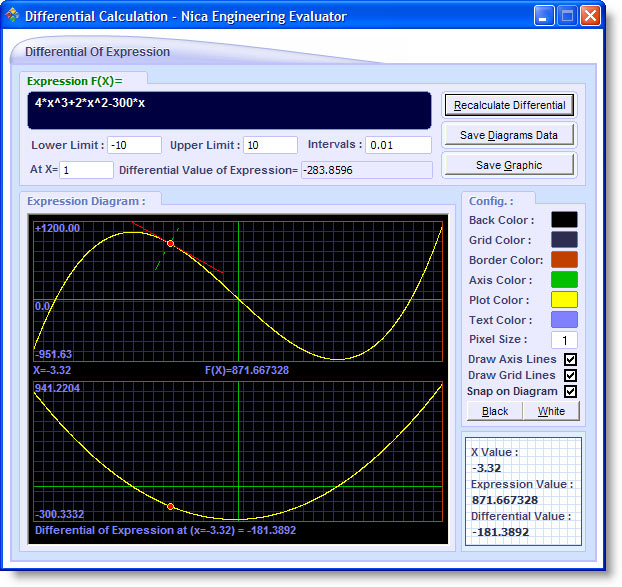The height and width of the screenshot is (587, 622).
Task: Choose the Text Color swatch
Action: [x=564, y=320]
